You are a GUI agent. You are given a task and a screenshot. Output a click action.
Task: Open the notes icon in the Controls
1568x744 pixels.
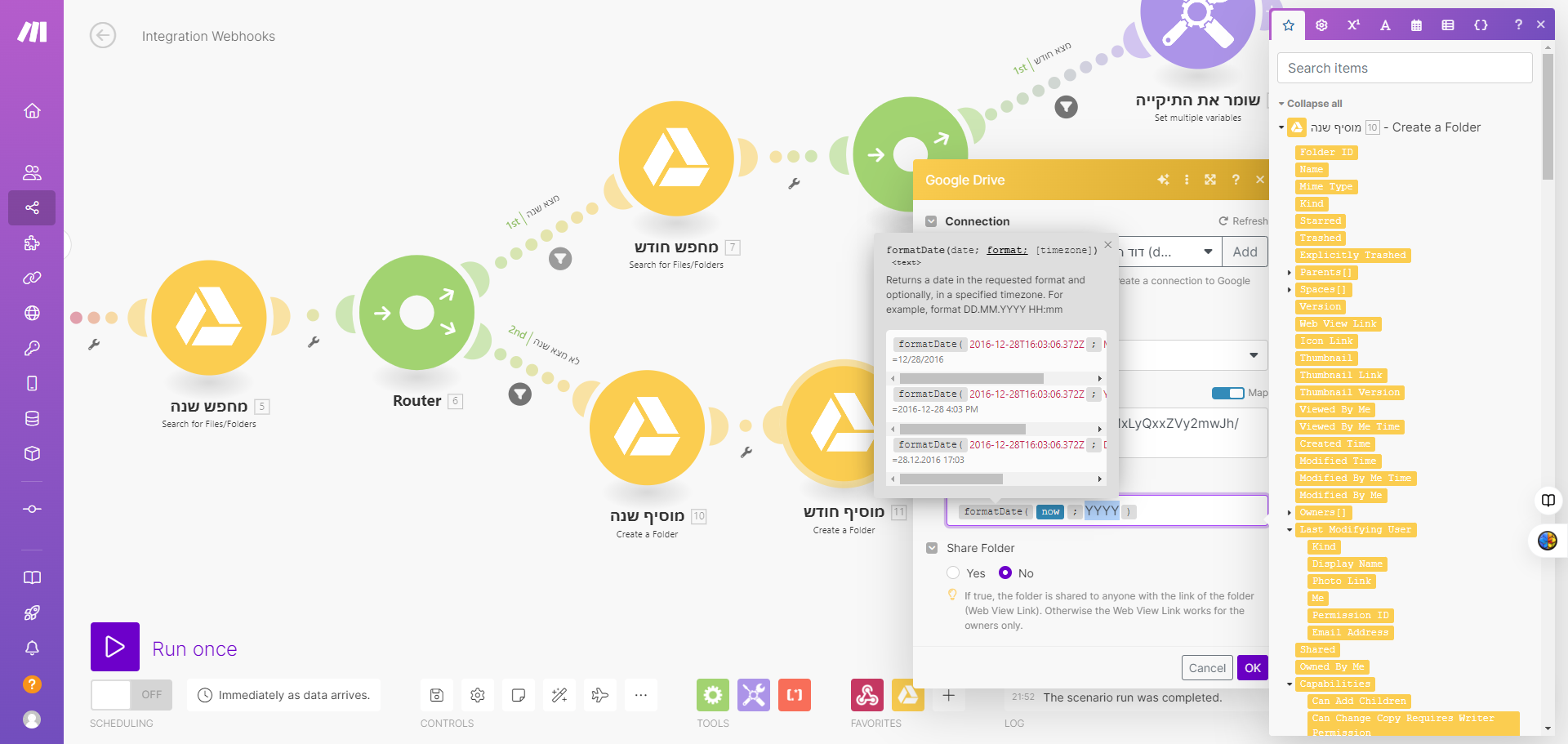pyautogui.click(x=519, y=695)
